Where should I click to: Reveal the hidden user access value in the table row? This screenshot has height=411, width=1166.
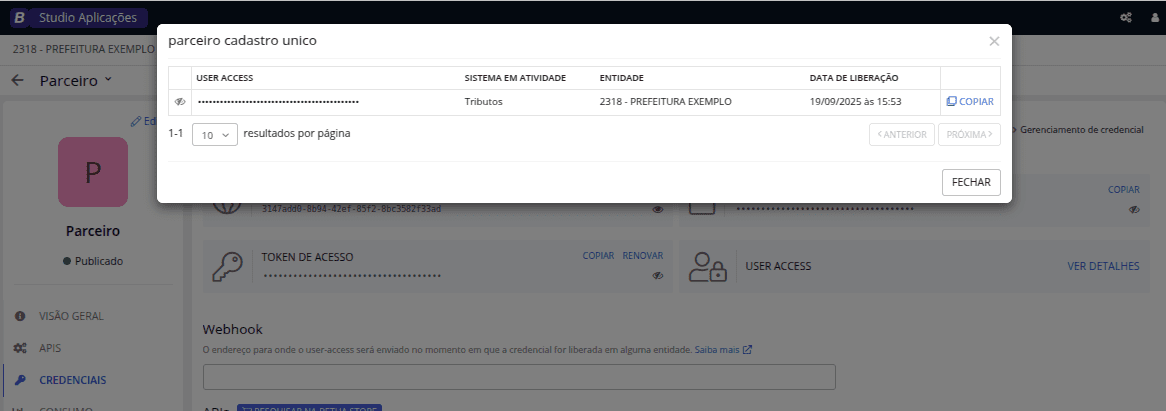pyautogui.click(x=180, y=102)
